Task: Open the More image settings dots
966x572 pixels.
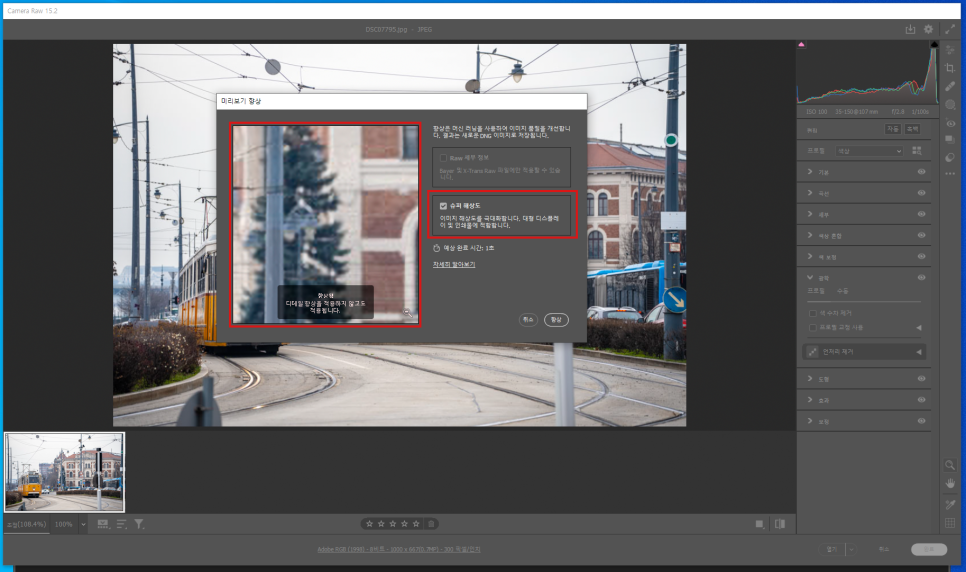Action: tap(950, 174)
